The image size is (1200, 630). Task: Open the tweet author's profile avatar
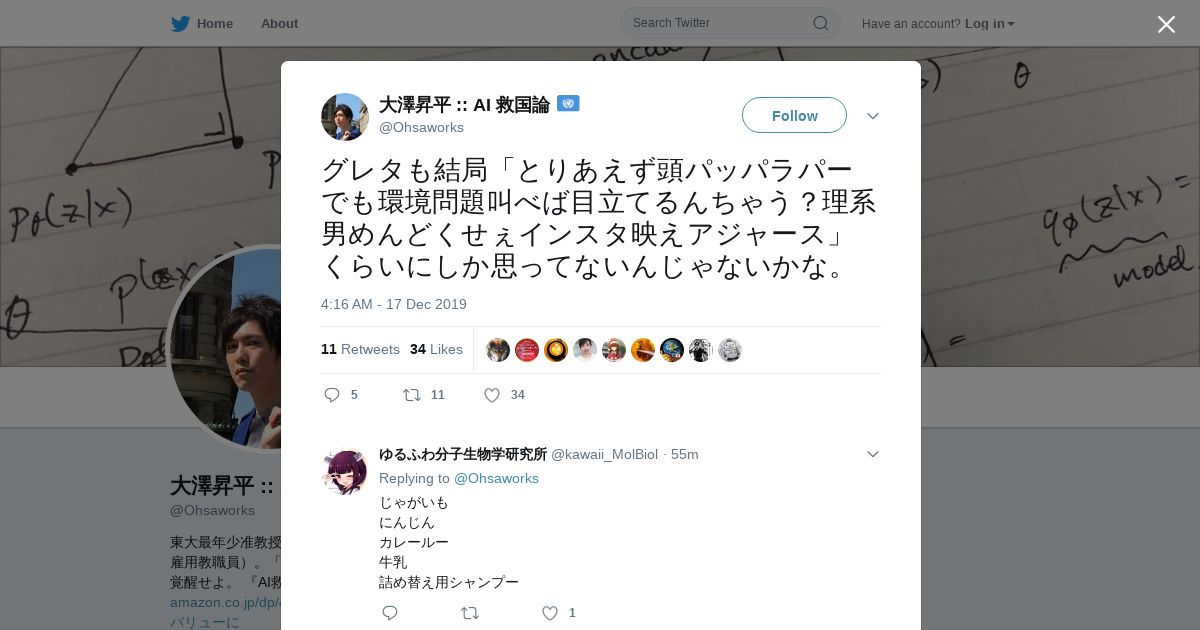tap(345, 117)
